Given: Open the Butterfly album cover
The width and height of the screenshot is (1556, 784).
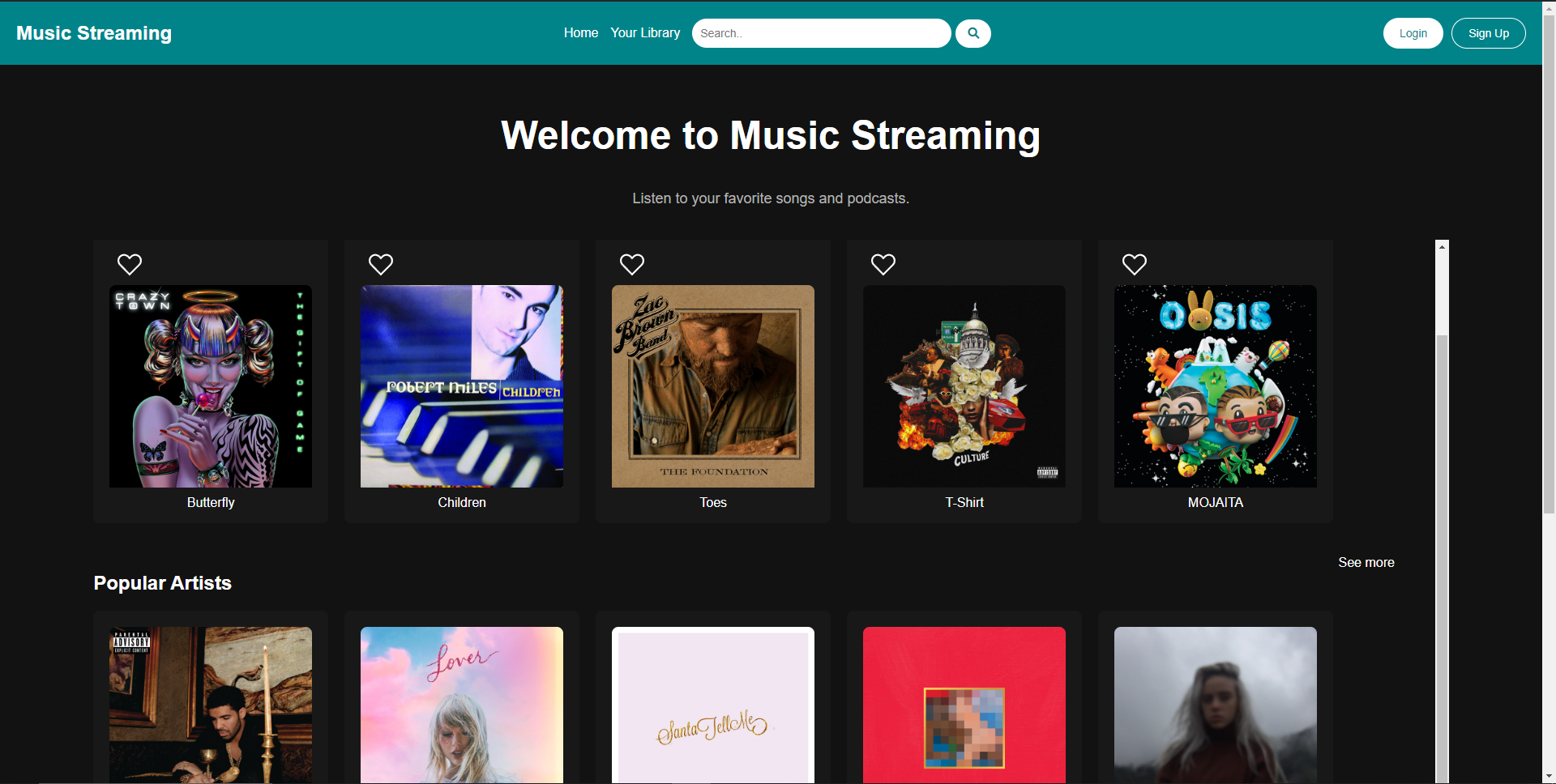Looking at the screenshot, I should click(x=211, y=386).
